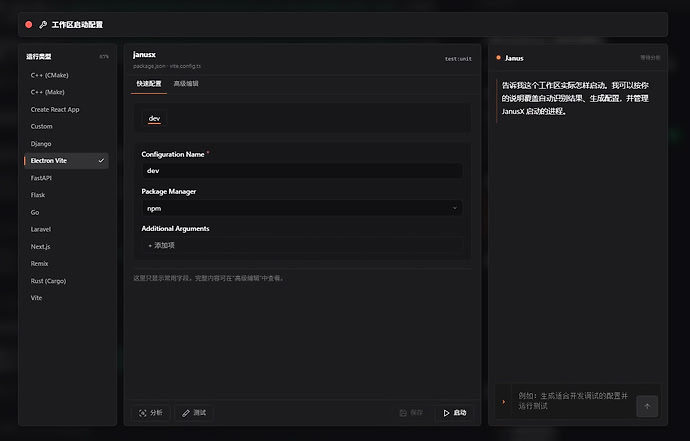Image resolution: width=690 pixels, height=441 pixels.
Task: Click the 保存 save button
Action: (x=411, y=413)
